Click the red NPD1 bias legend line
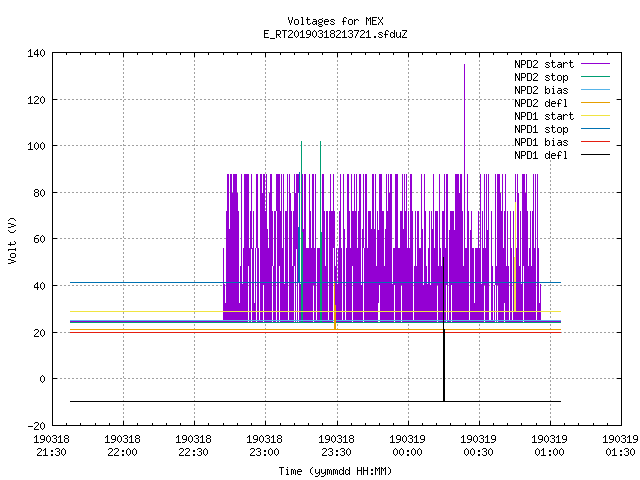640x480 pixels. pyautogui.click(x=595, y=142)
